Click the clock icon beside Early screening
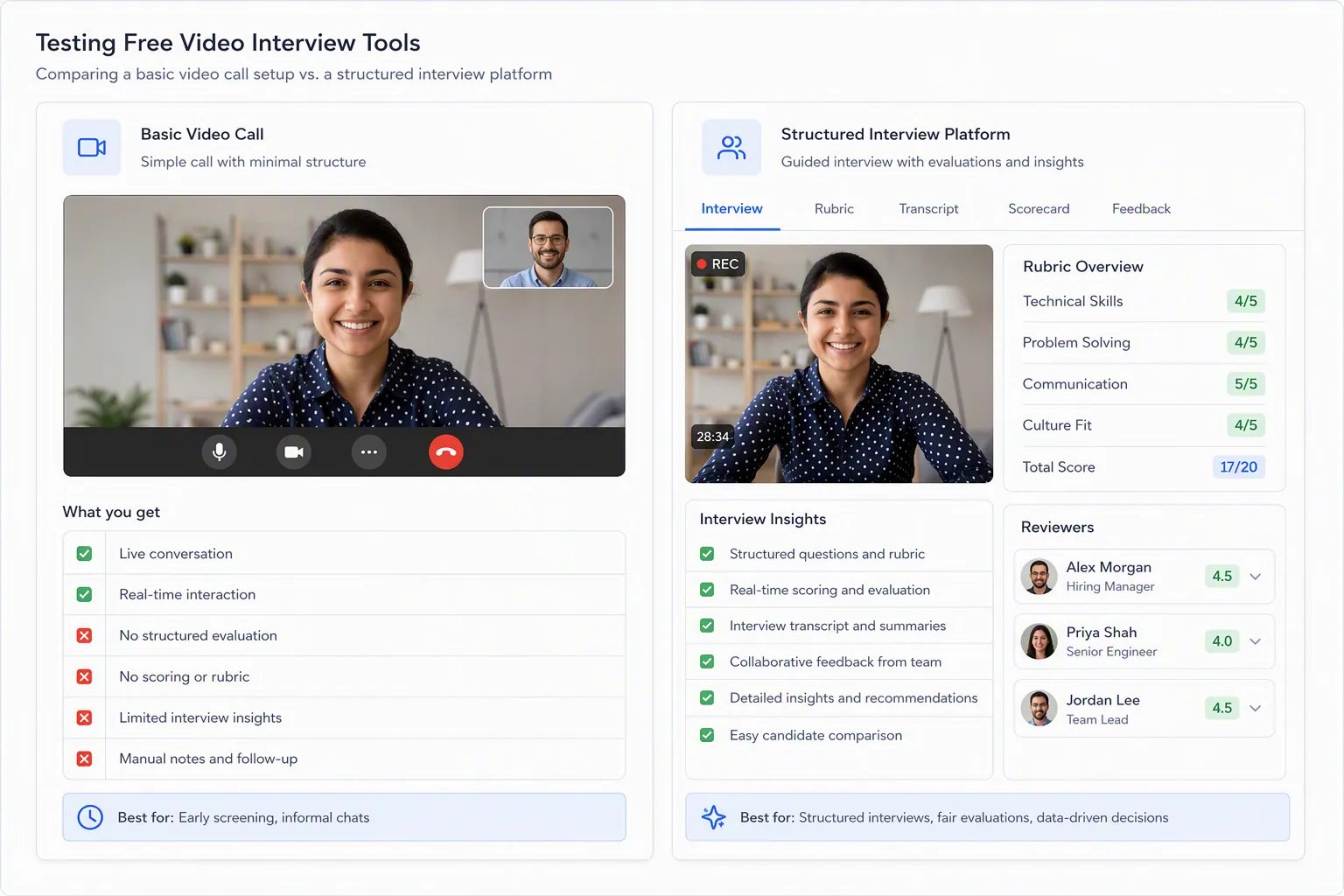Image resolution: width=1344 pixels, height=896 pixels. [90, 817]
